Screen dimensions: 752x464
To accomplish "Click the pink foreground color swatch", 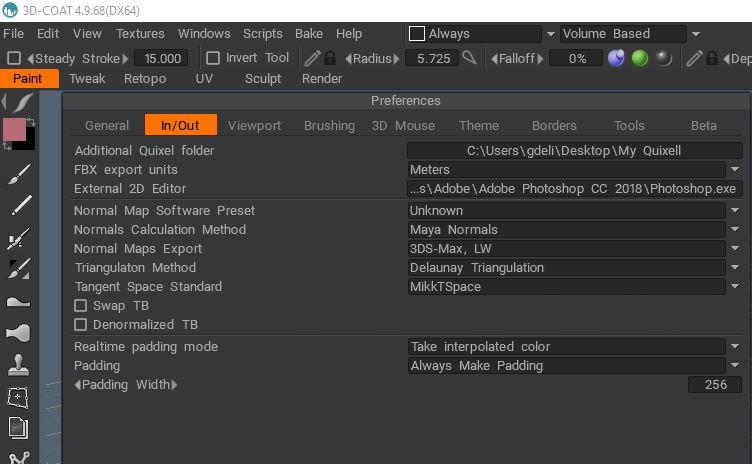I will tap(14, 129).
